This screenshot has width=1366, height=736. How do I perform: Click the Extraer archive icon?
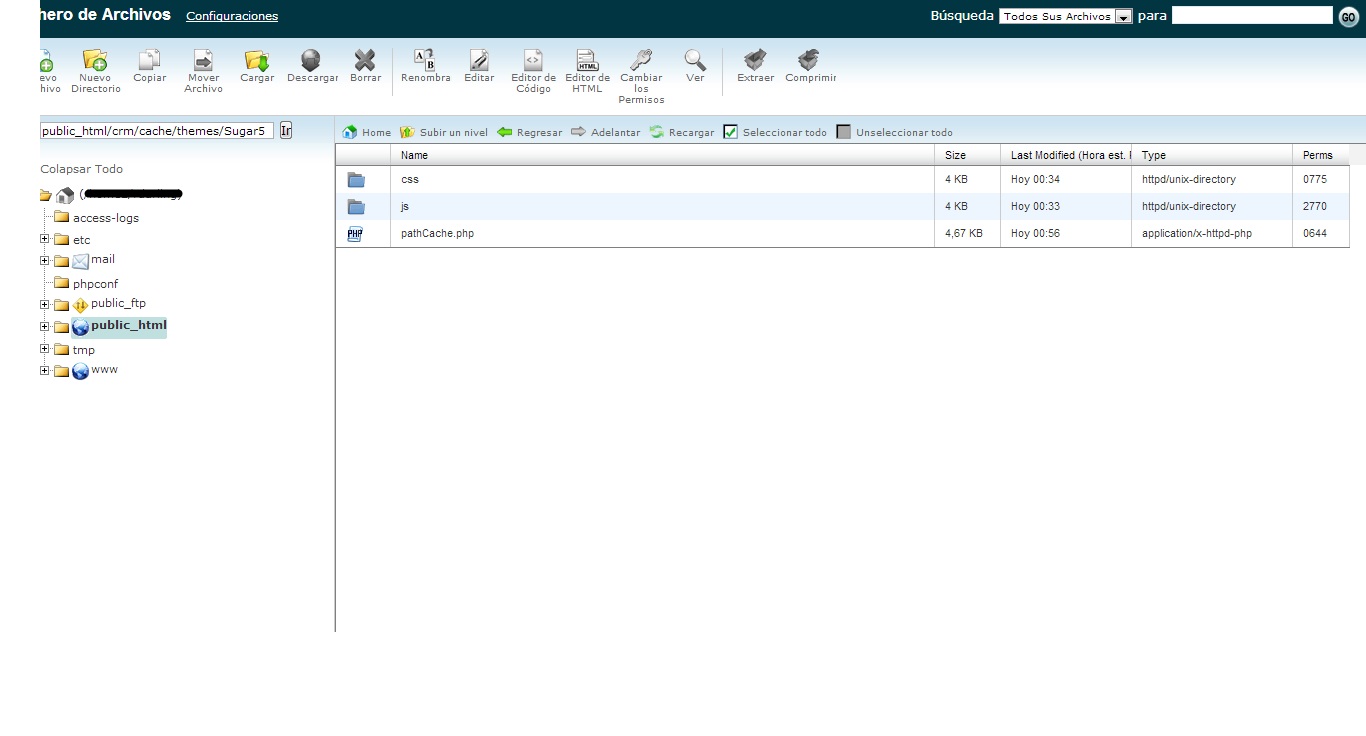(755, 61)
